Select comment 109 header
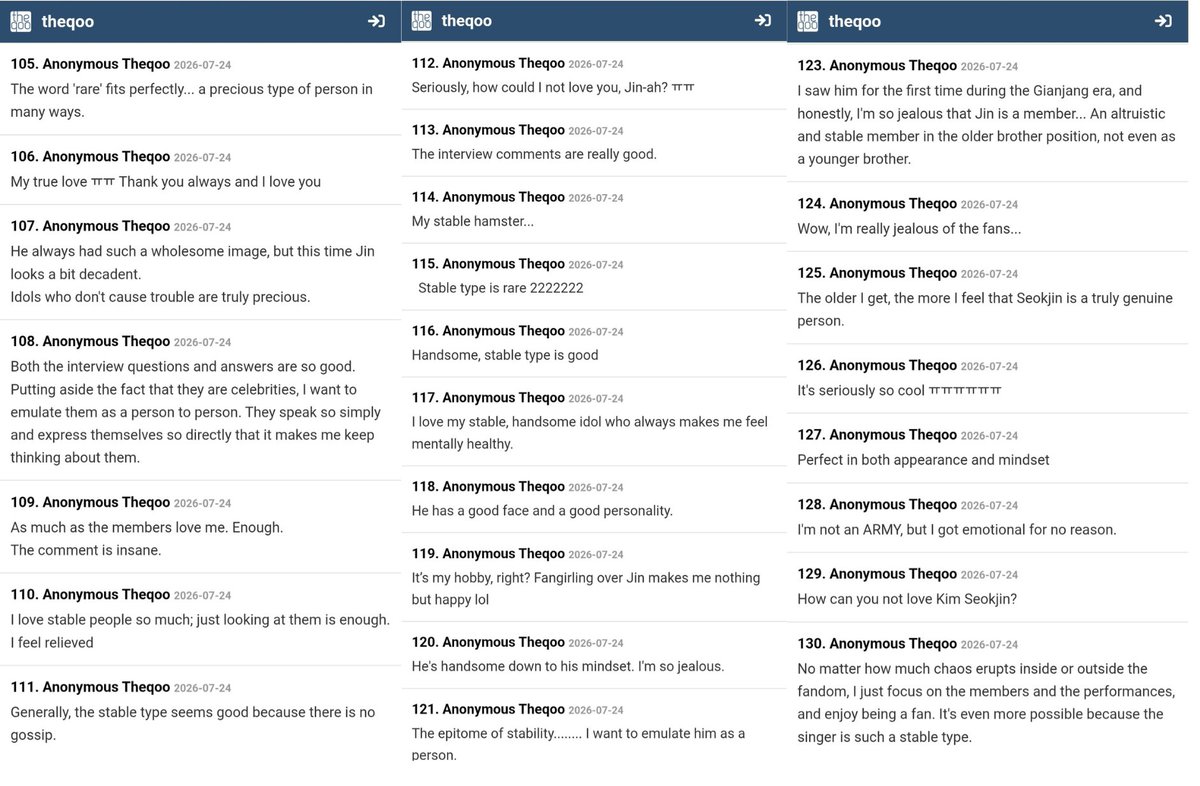The height and width of the screenshot is (786, 1200). coord(121,503)
